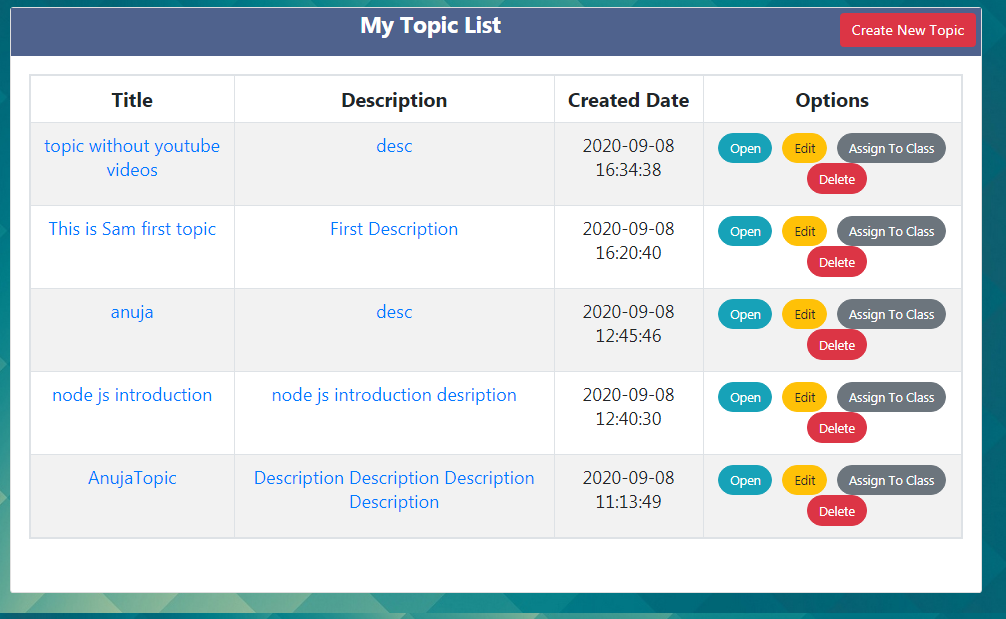This screenshot has height=619, width=1006.
Task: Click the 'First Description' link
Action: coord(394,229)
